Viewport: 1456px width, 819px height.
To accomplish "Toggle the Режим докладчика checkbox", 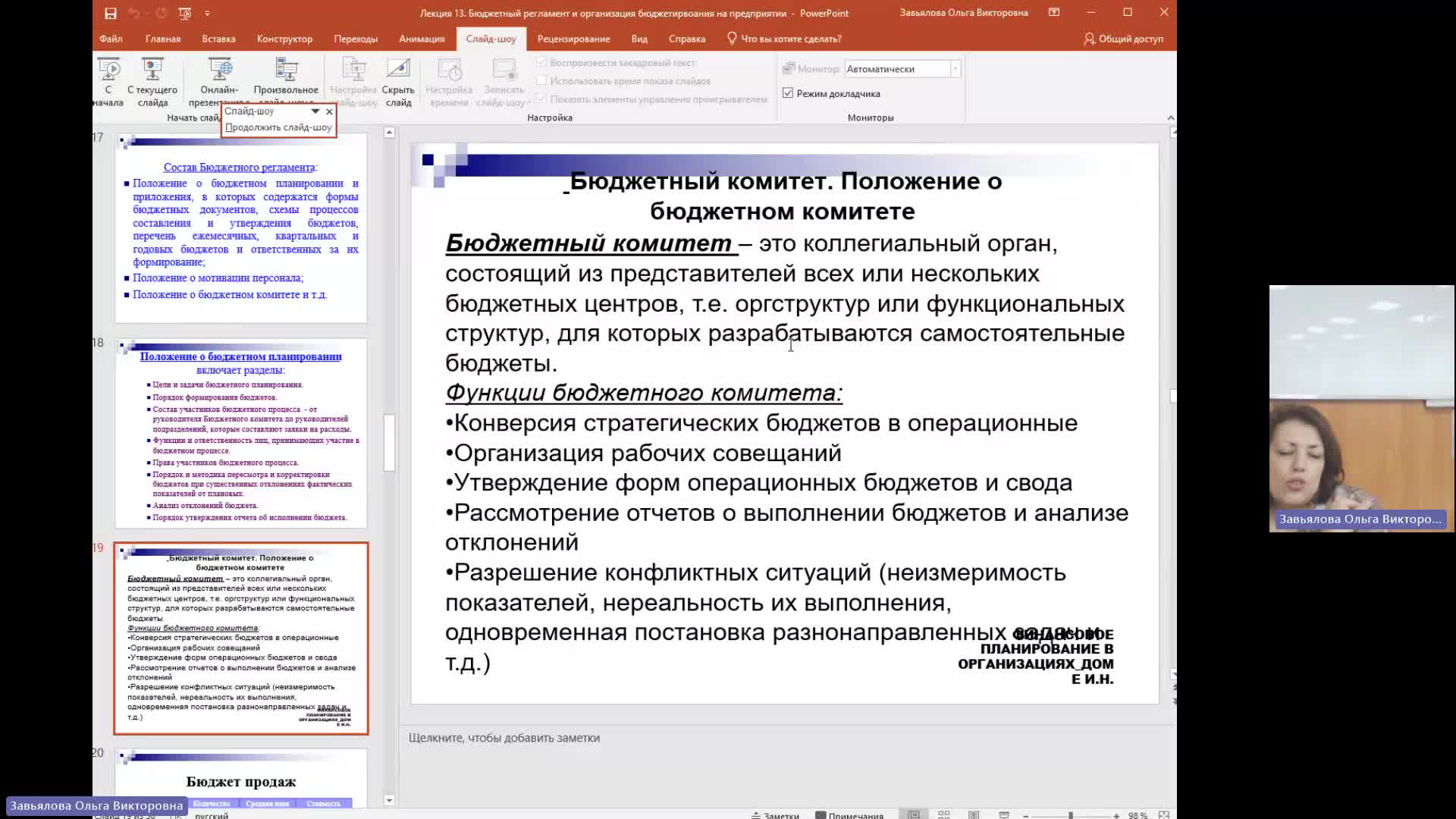I will (x=788, y=93).
